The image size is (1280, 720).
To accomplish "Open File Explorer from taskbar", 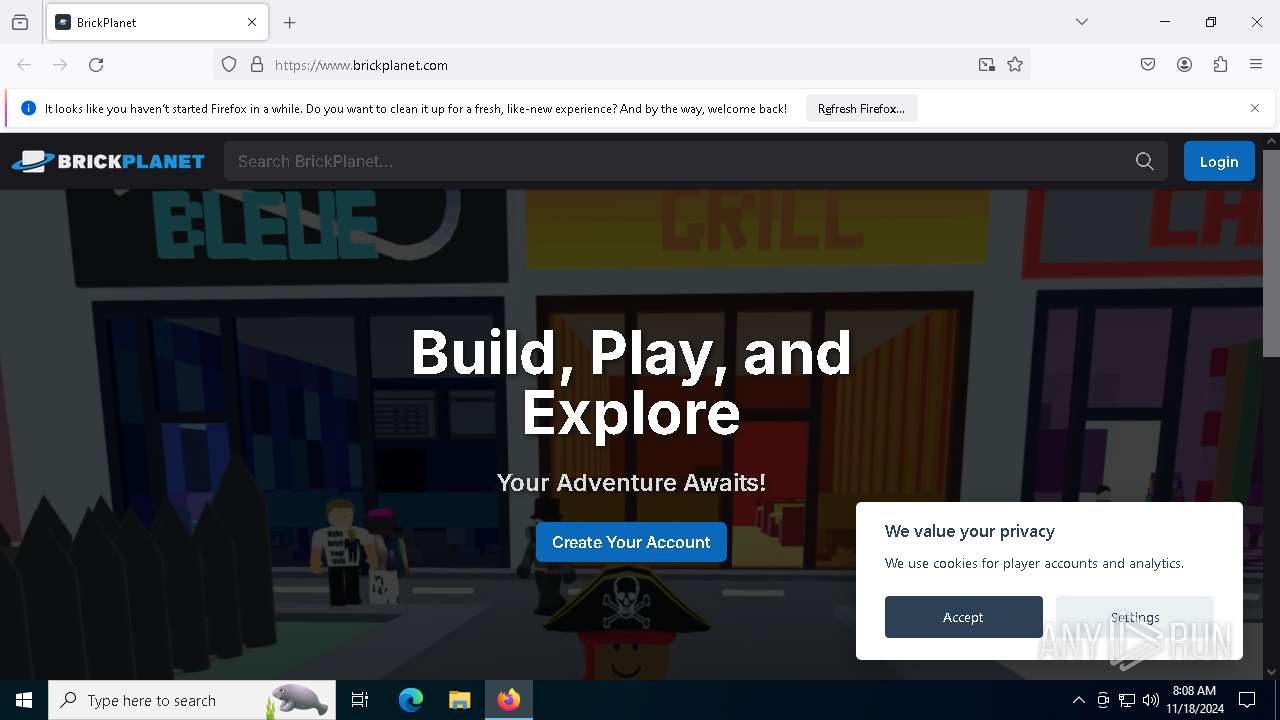I will pyautogui.click(x=459, y=700).
